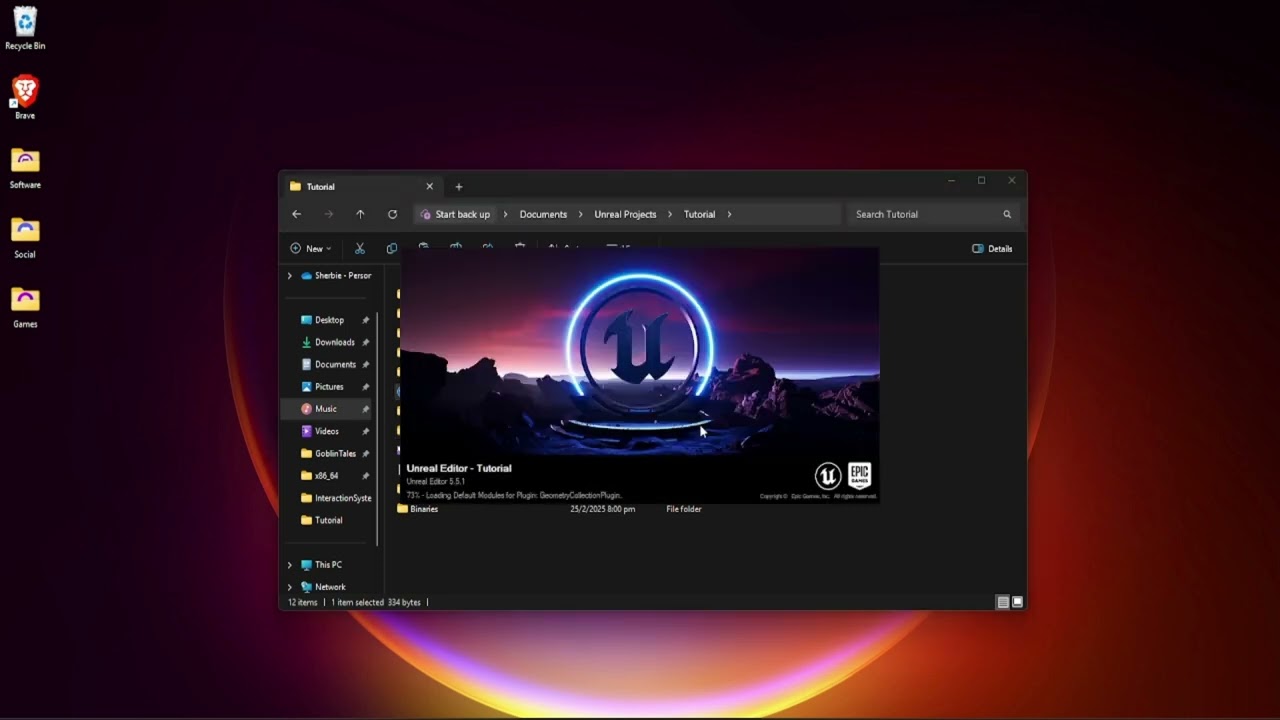The image size is (1280, 720).
Task: Open chevron after Start back up
Action: (x=505, y=214)
